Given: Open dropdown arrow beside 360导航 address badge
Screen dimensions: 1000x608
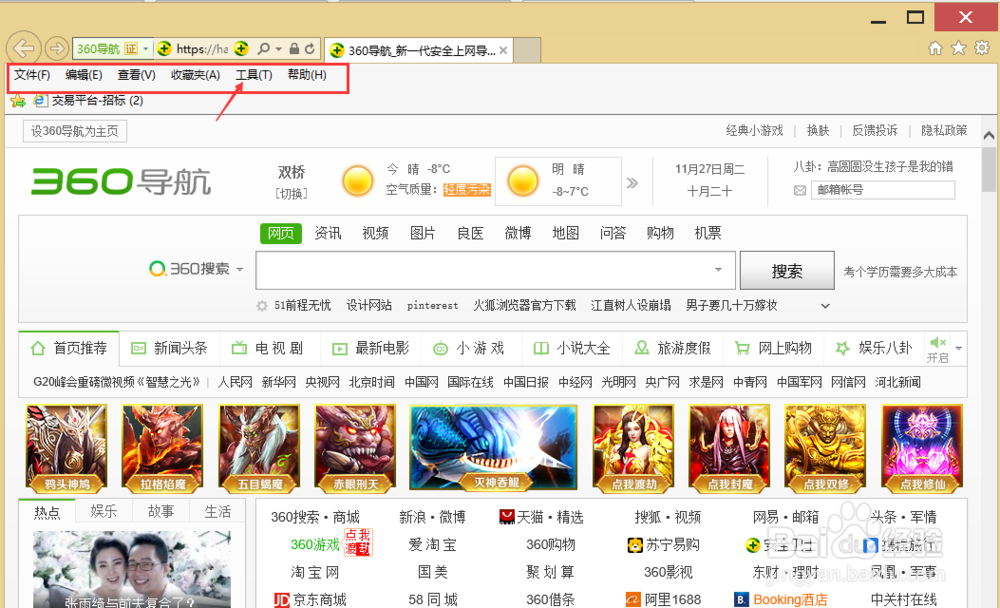Looking at the screenshot, I should pyautogui.click(x=146, y=48).
